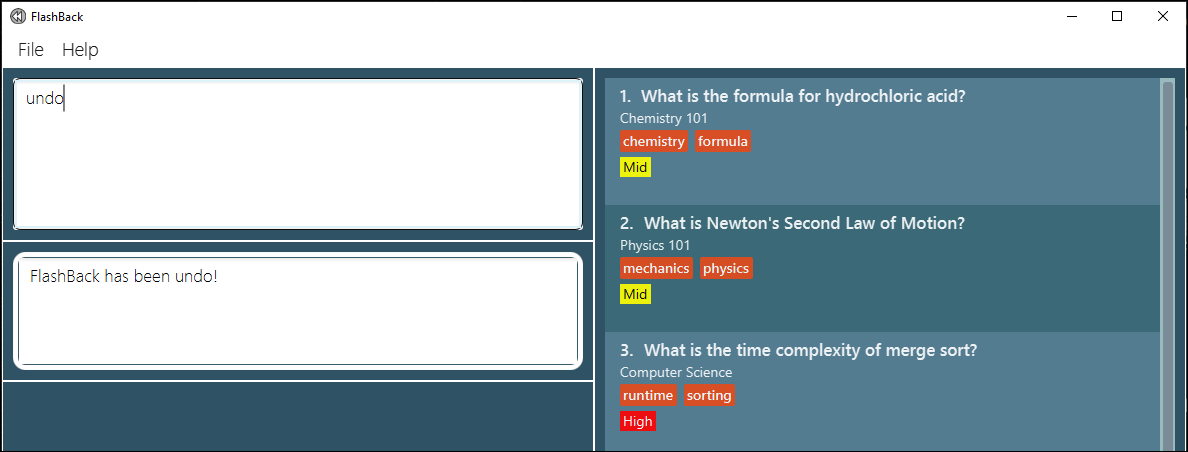
Task: Click the red High priority label
Action: [x=637, y=421]
